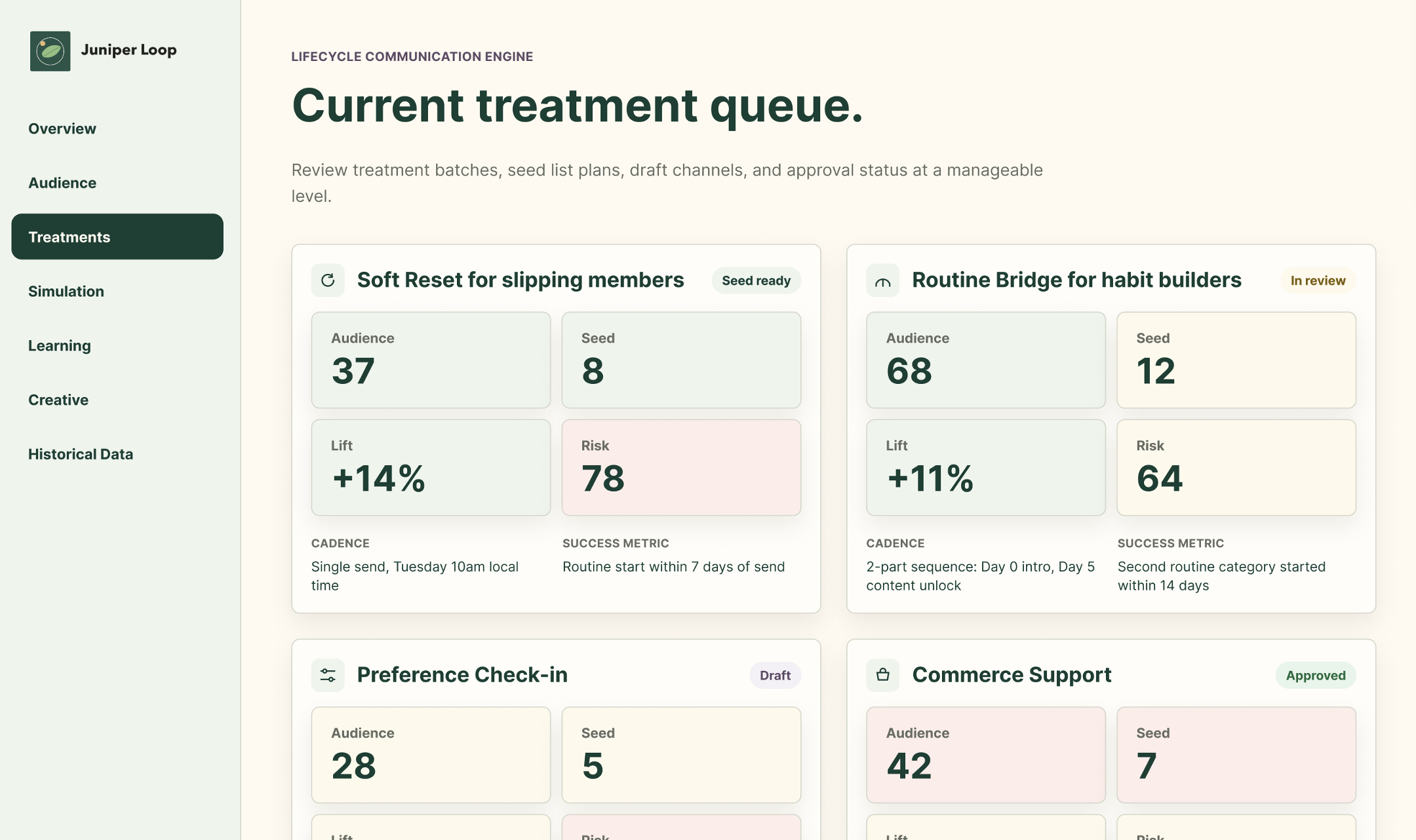
Task: Click the Approved status badge
Action: pyautogui.click(x=1316, y=675)
